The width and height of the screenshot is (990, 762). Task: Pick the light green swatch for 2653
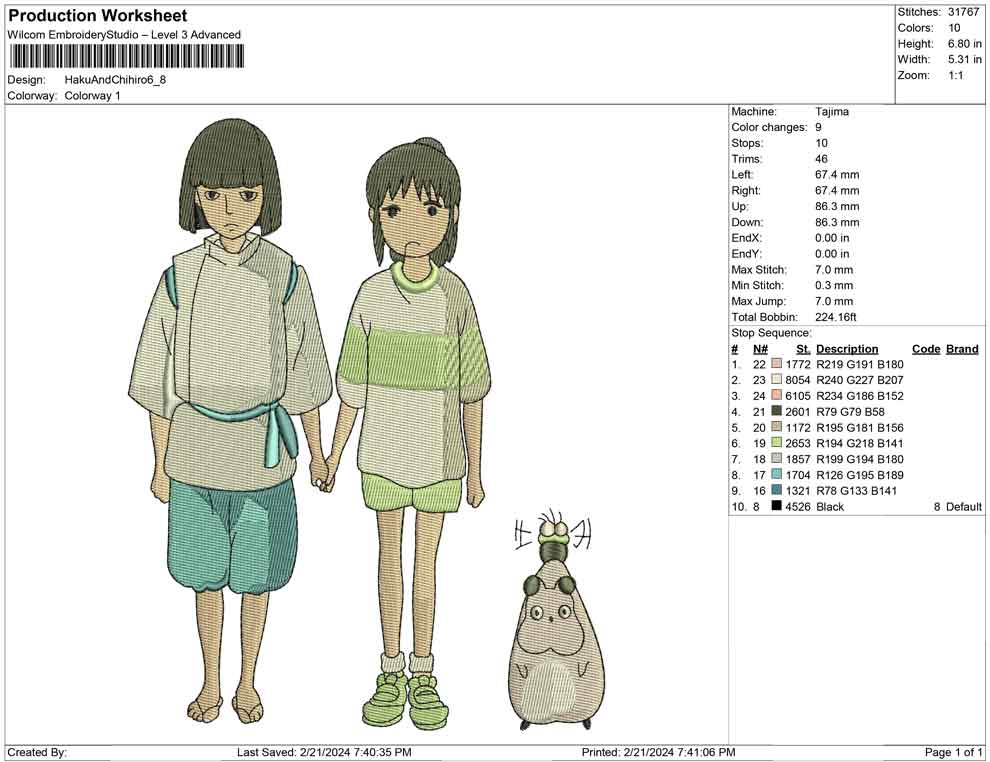click(777, 443)
